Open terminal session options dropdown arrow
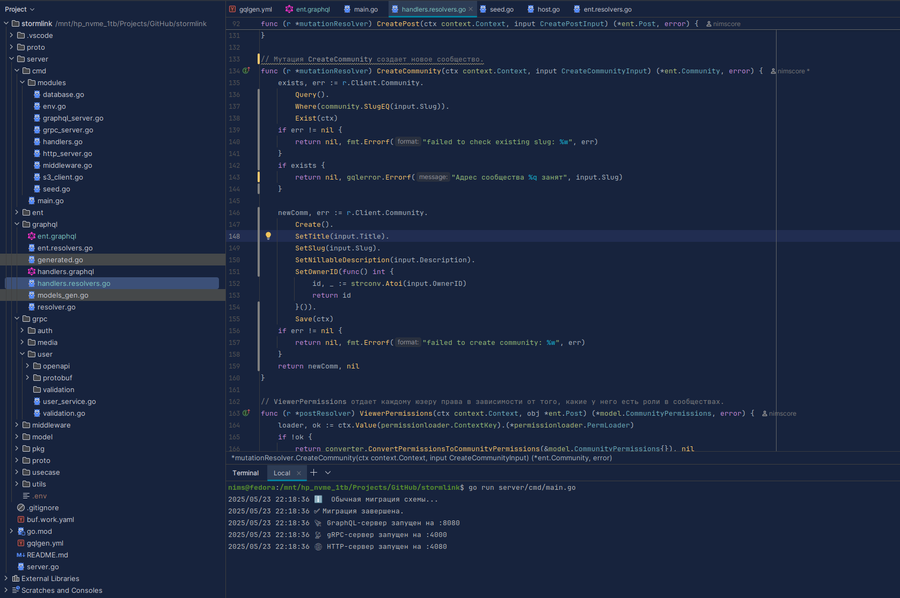 [328, 472]
